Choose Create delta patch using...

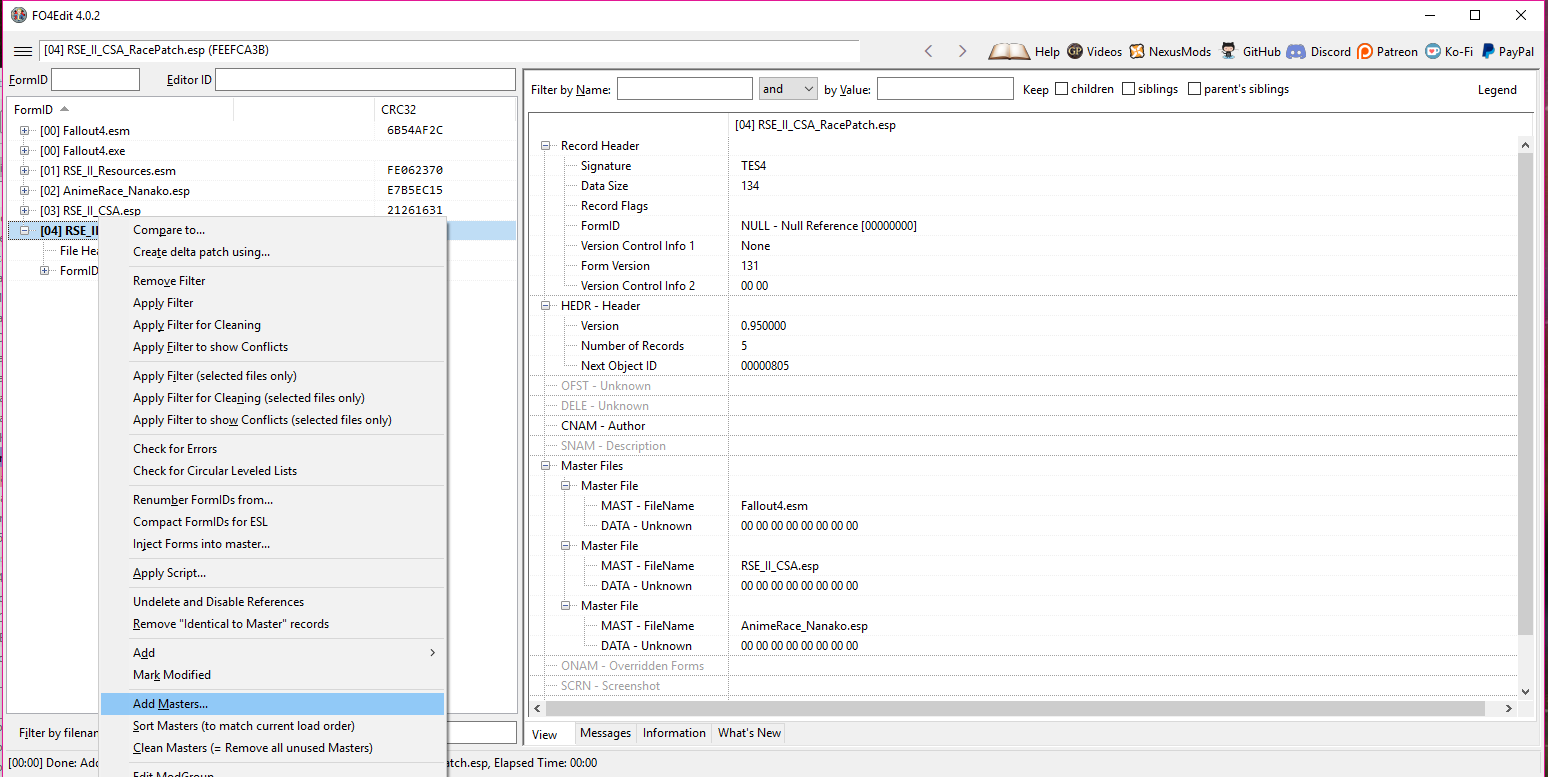[x=272, y=252]
